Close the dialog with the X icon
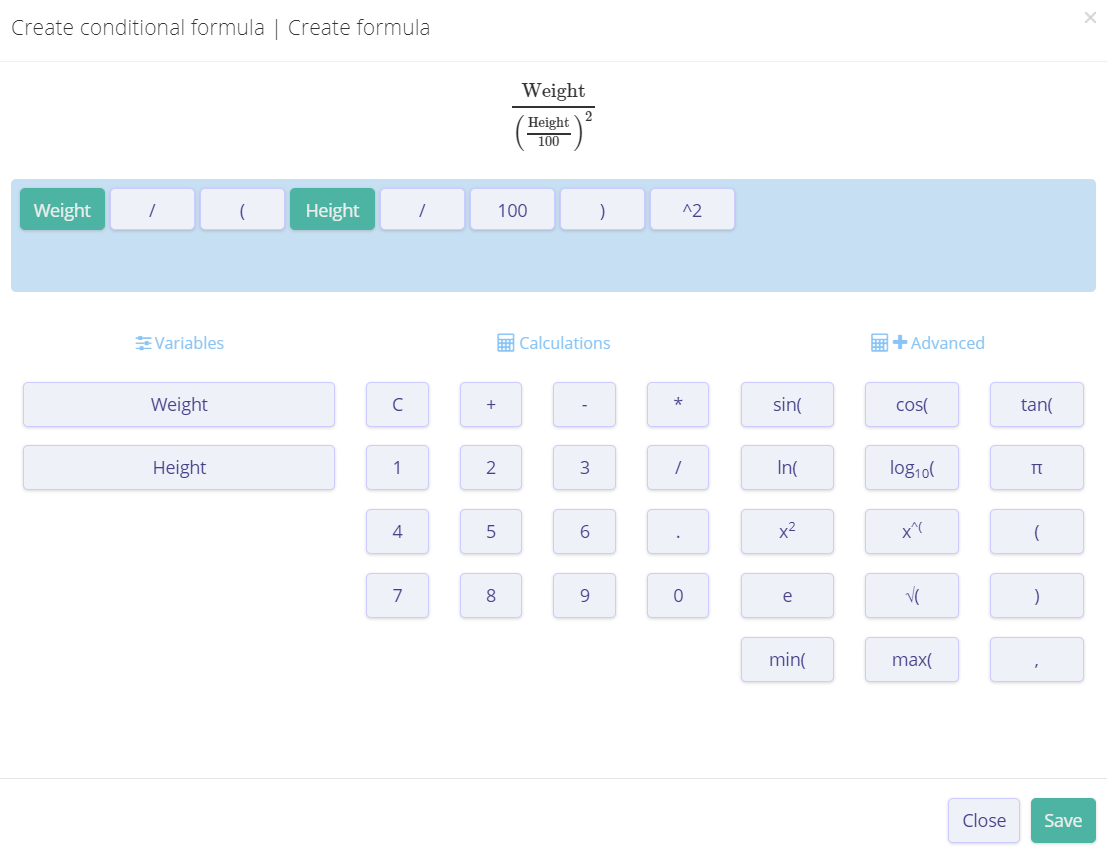 tap(1090, 17)
